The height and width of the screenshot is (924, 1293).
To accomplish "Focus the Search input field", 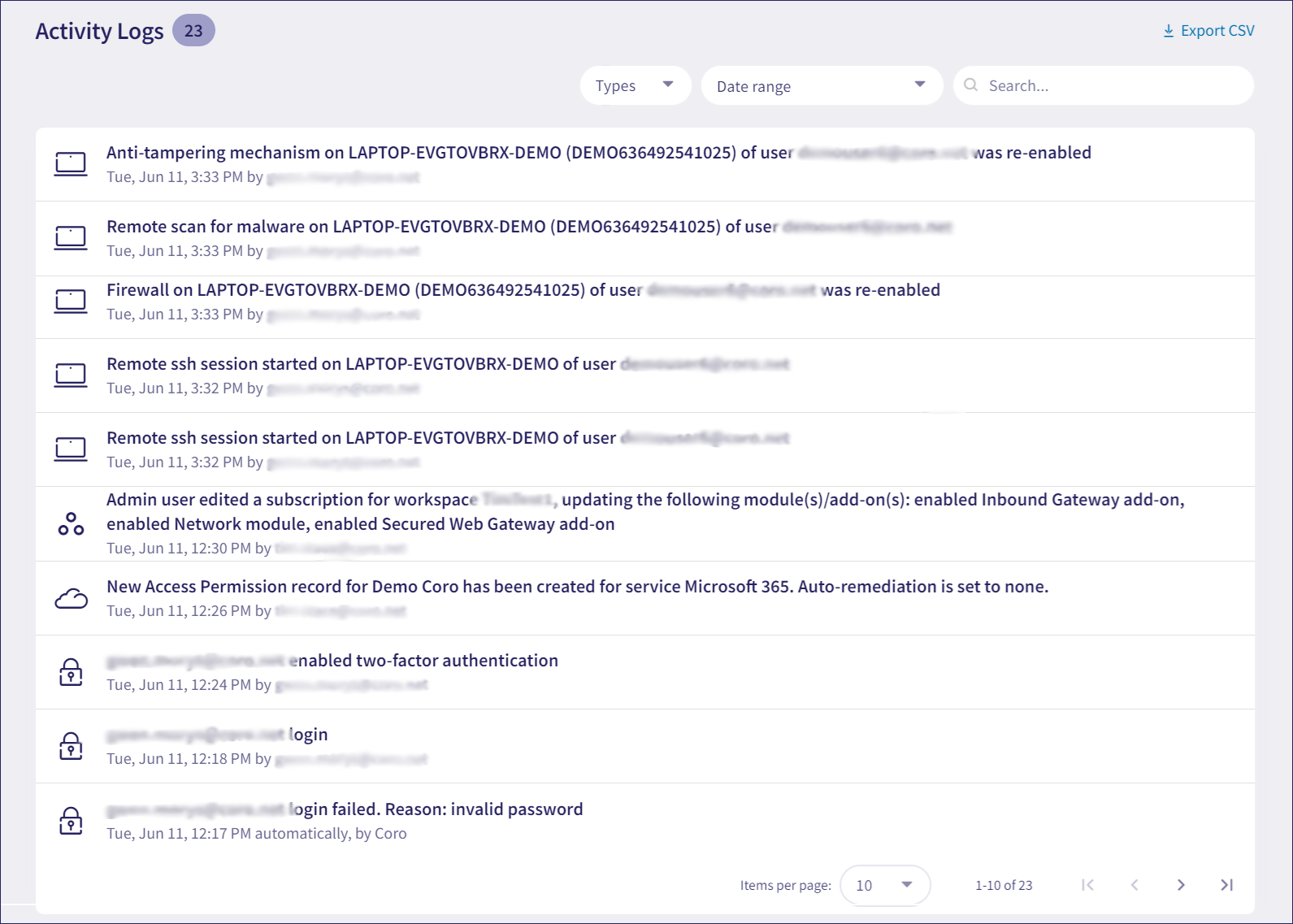I will (x=1113, y=85).
